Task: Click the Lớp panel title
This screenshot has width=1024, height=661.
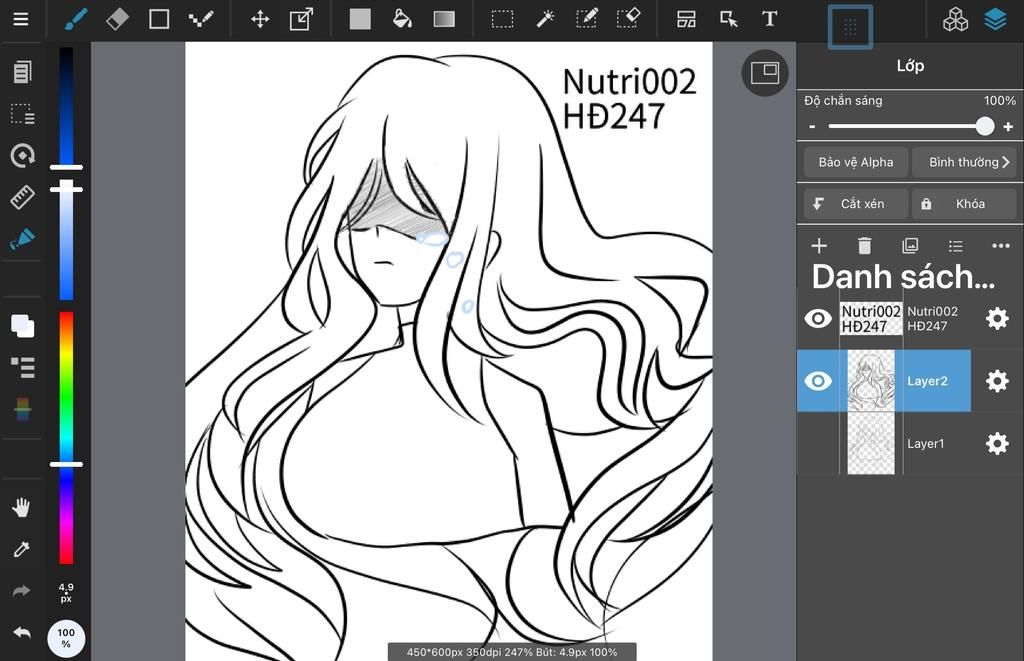Action: point(910,65)
